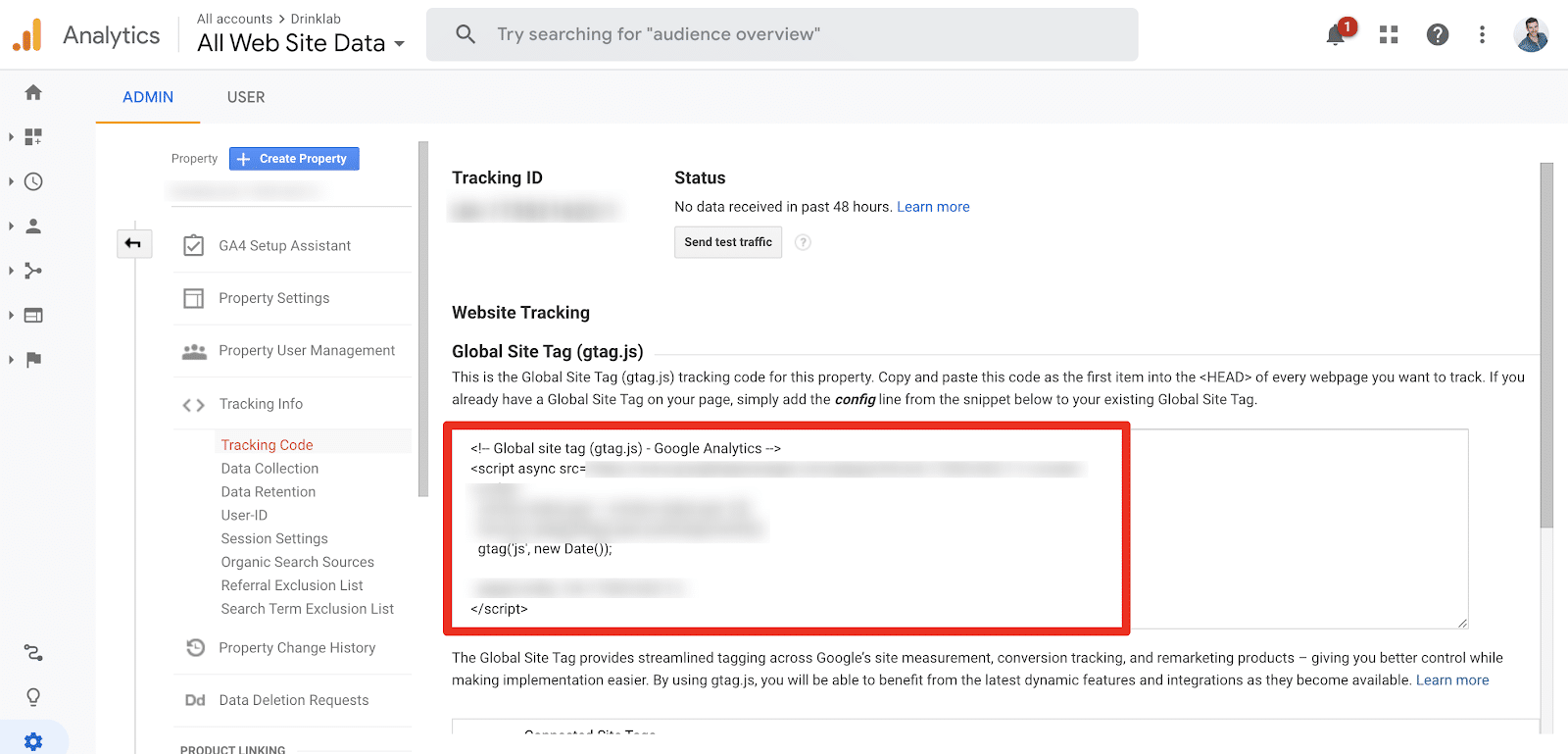Switch to the USER tab
This screenshot has width=1568, height=754.
pos(246,97)
